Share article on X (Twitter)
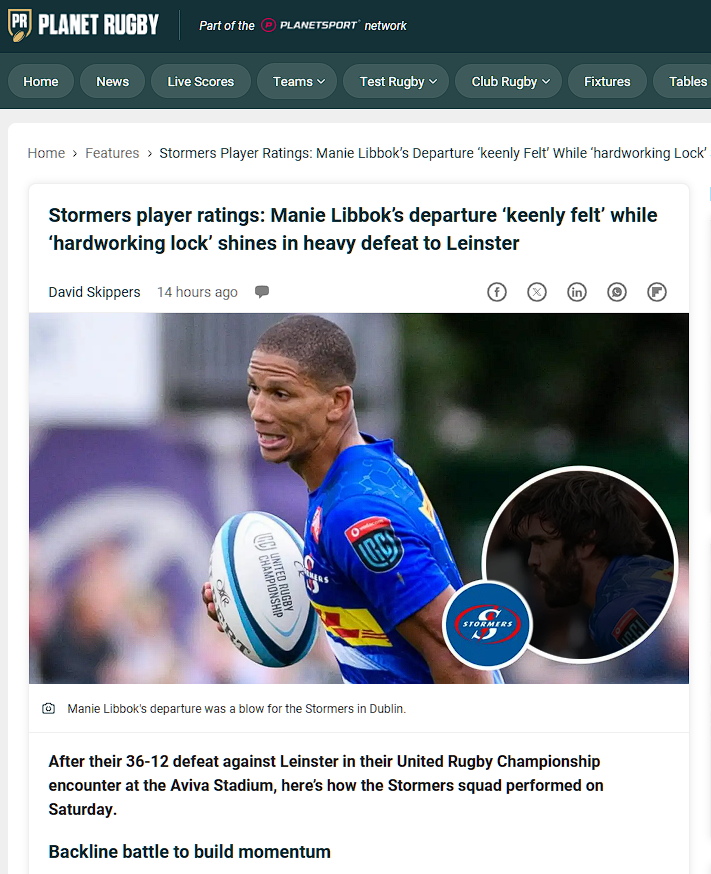 pos(537,292)
